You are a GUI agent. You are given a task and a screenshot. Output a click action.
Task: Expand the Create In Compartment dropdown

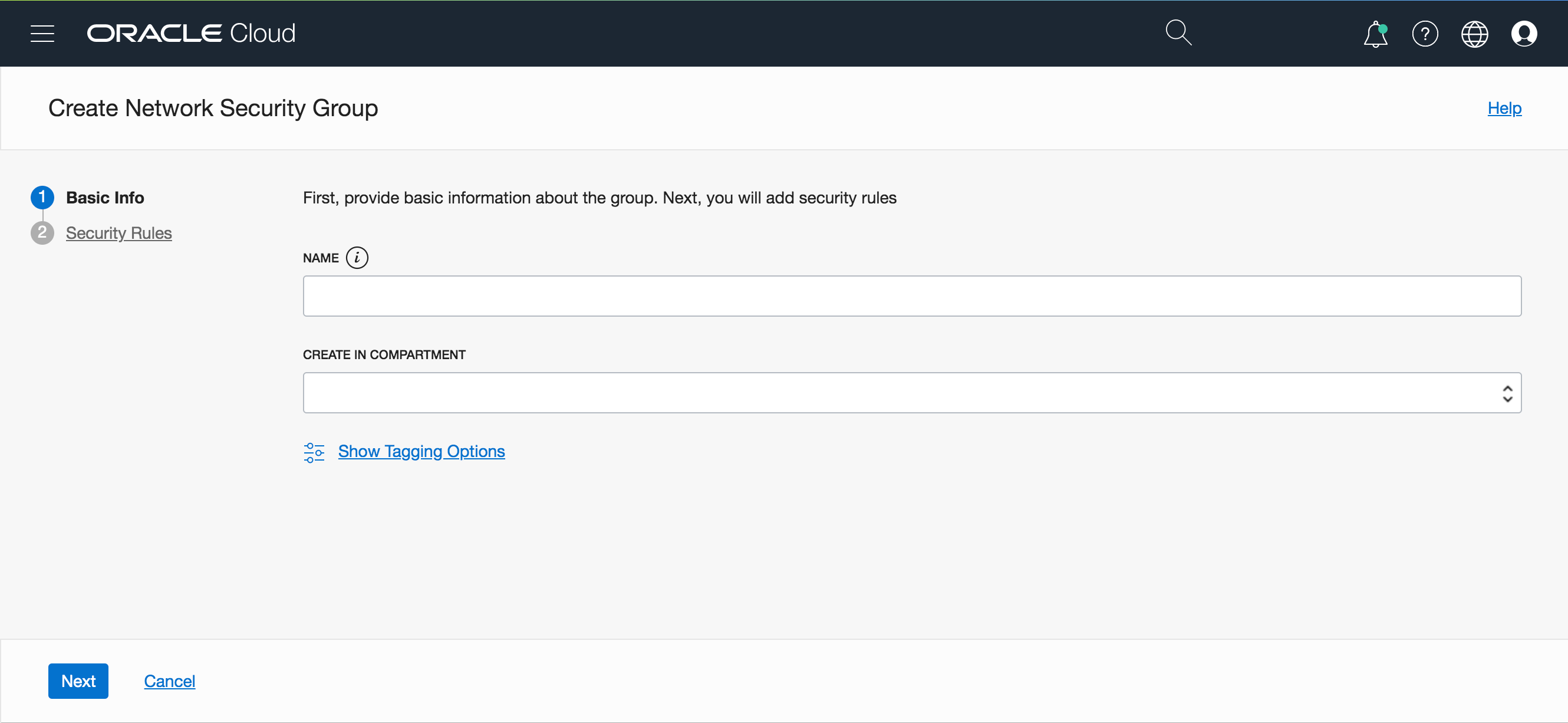[x=901, y=393]
